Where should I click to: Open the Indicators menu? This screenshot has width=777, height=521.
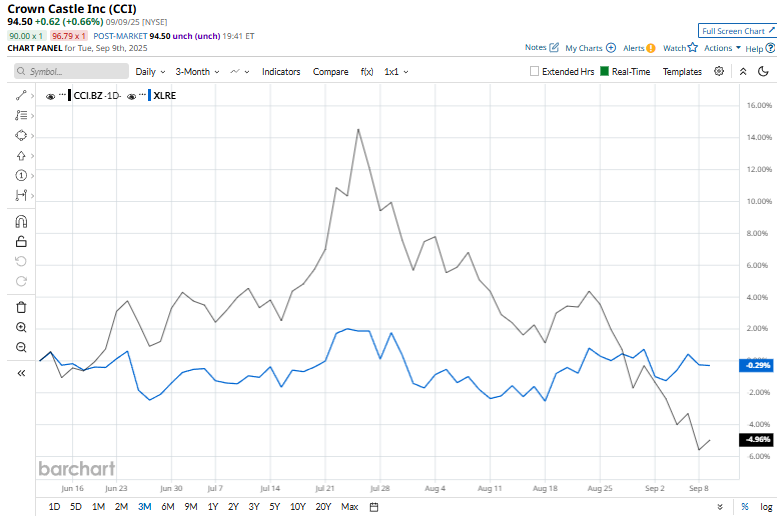(x=281, y=71)
